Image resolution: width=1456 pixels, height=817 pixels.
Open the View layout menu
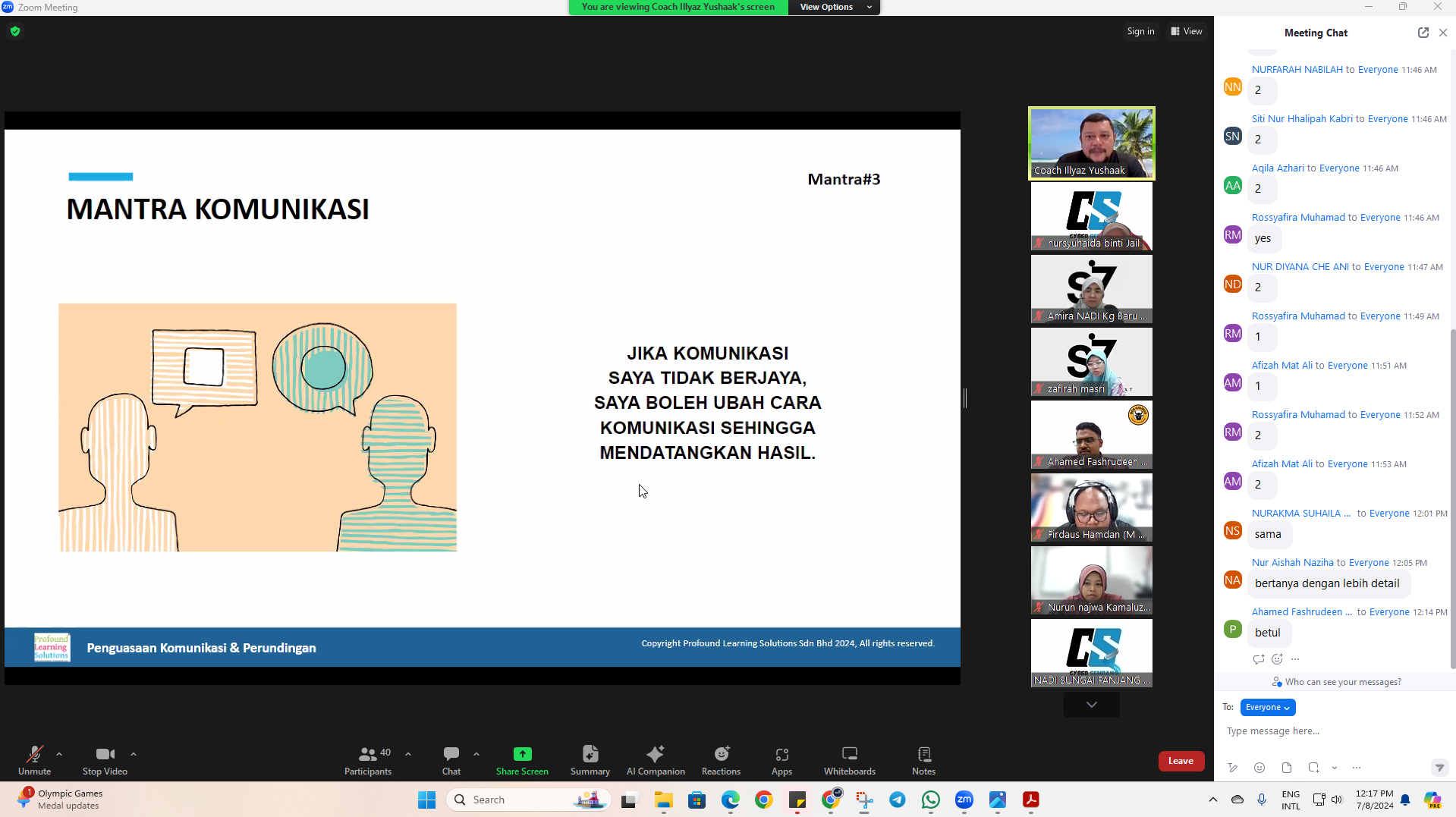1187,31
